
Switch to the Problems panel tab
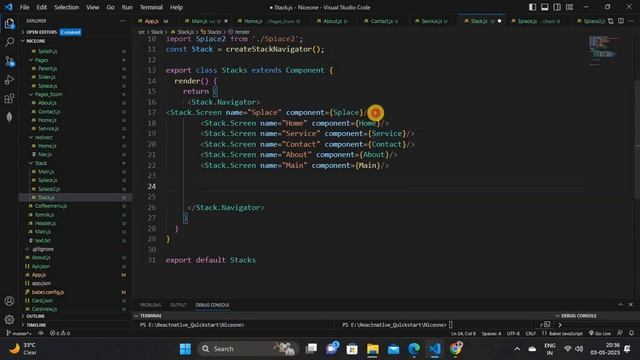tap(150, 305)
